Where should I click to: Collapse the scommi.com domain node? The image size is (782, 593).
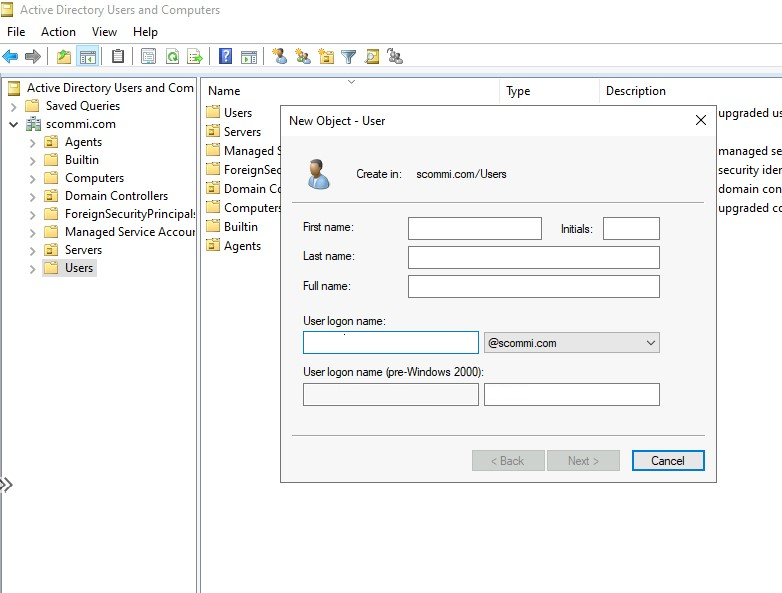[x=13, y=124]
